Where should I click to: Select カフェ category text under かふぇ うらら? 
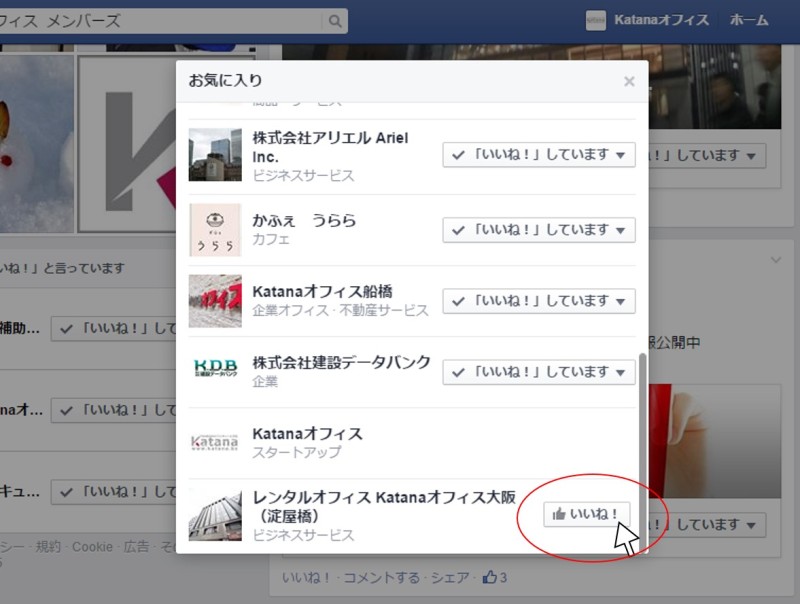tap(271, 239)
